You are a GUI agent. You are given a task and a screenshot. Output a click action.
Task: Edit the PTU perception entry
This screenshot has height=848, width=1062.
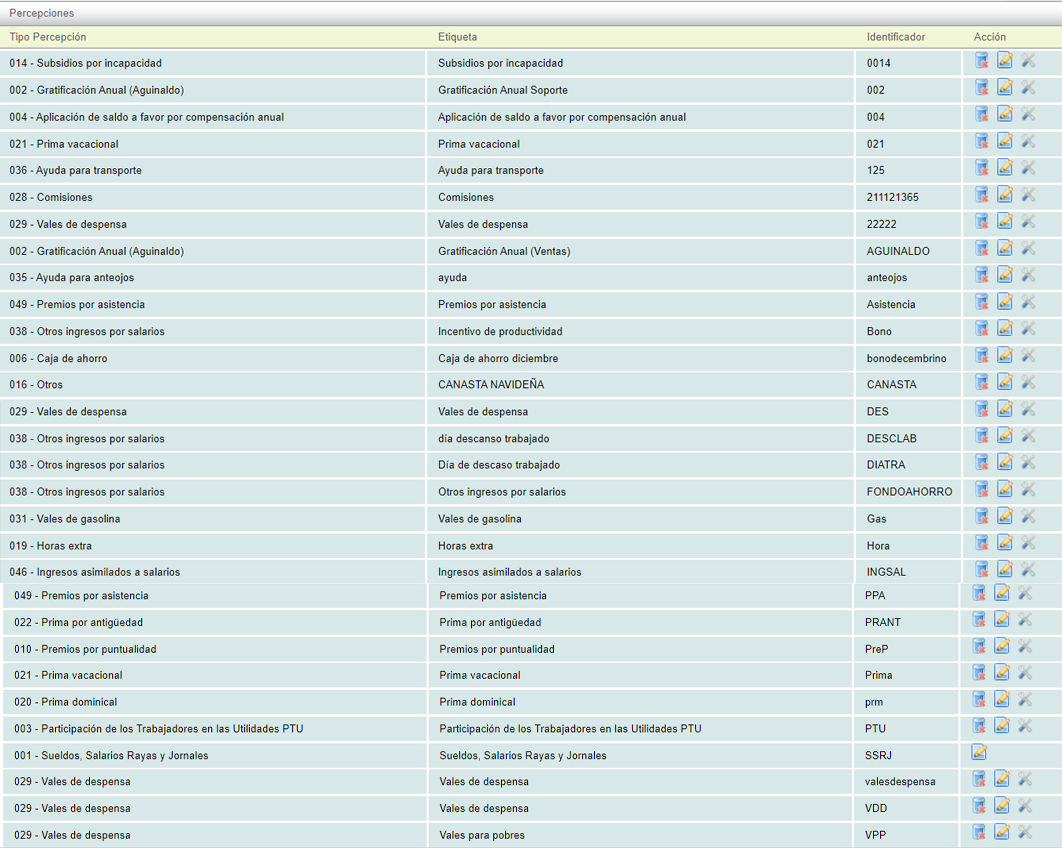point(1002,727)
